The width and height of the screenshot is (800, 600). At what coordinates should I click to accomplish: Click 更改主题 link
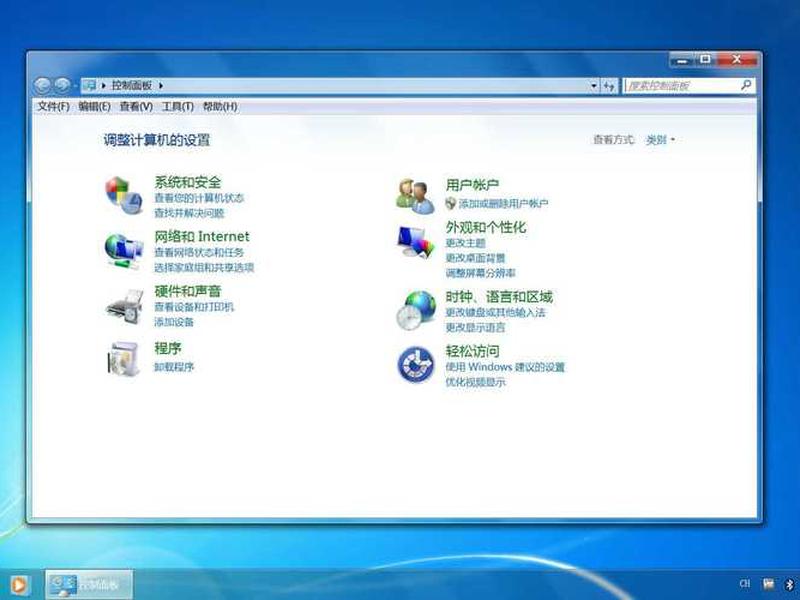pyautogui.click(x=465, y=243)
